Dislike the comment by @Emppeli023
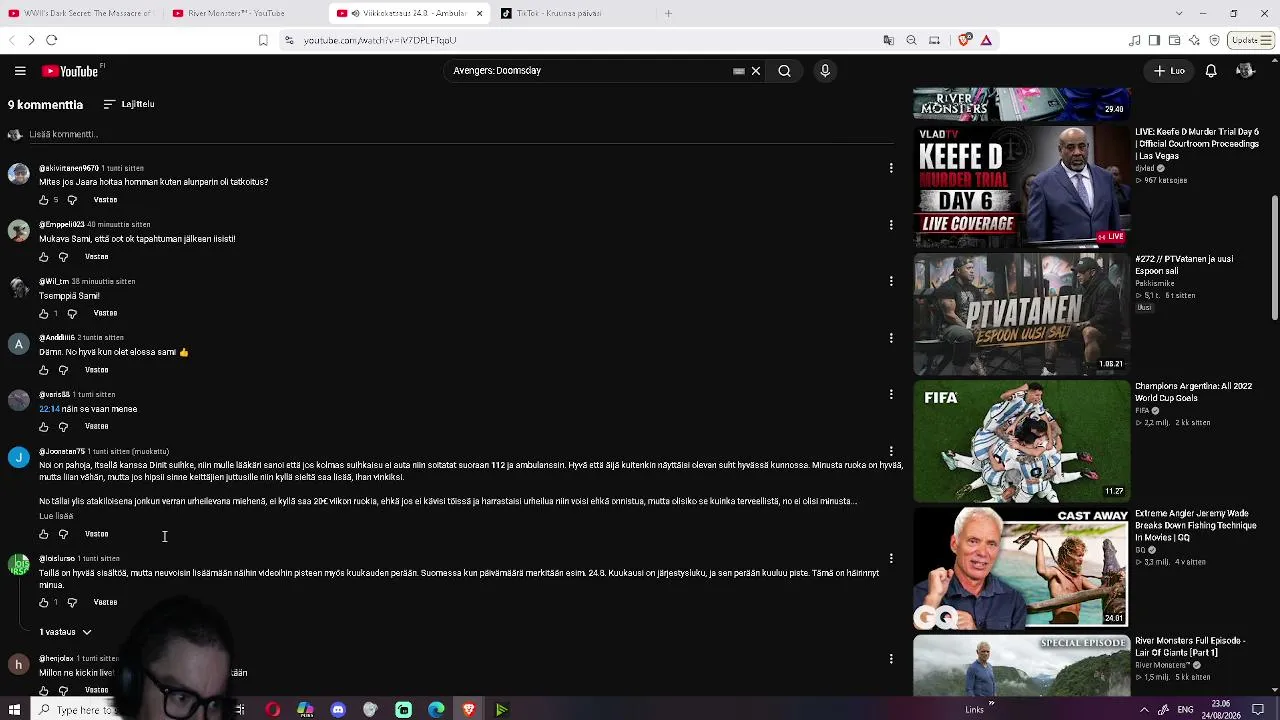This screenshot has width=1280, height=720. tap(63, 257)
